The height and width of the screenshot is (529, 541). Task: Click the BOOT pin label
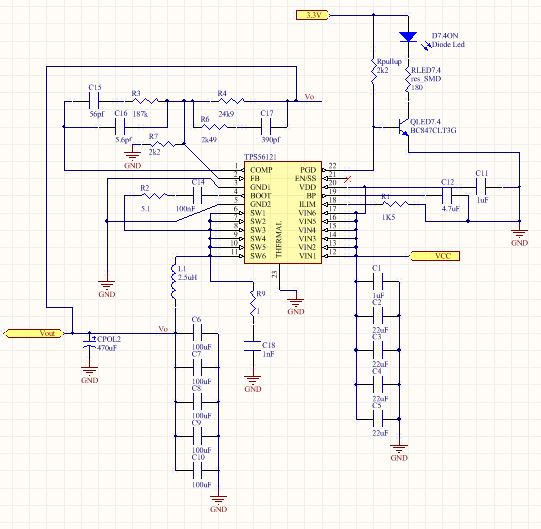coord(260,196)
